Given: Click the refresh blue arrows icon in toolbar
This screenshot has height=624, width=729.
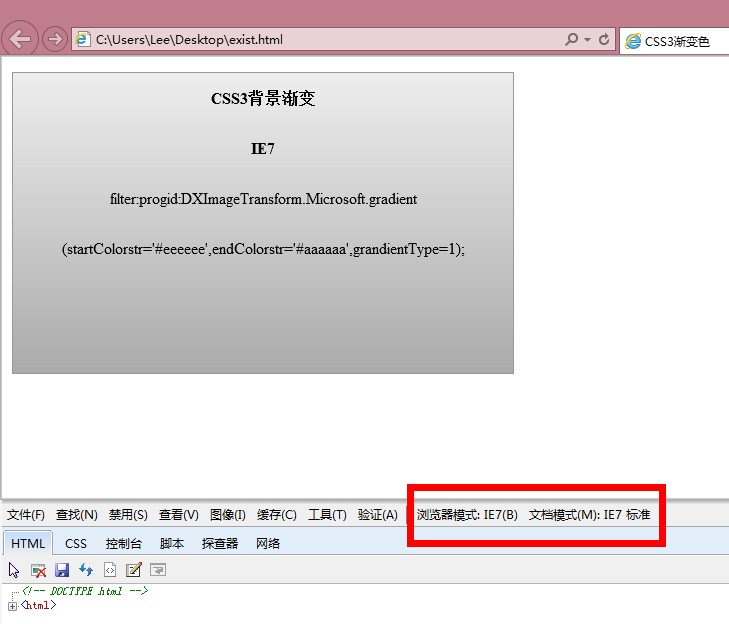Looking at the screenshot, I should (86, 570).
